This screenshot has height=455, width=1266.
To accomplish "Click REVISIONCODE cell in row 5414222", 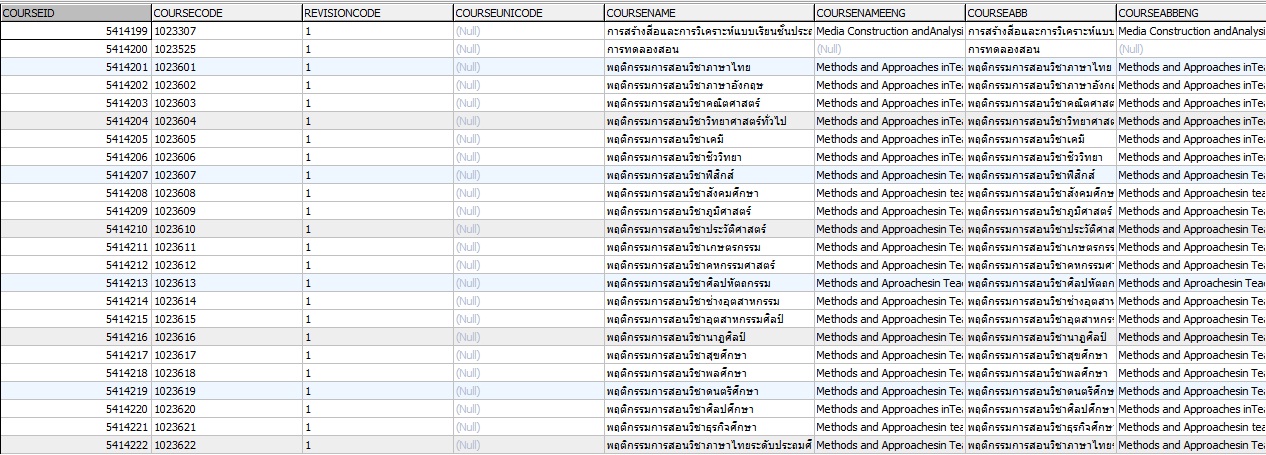I will [377, 445].
